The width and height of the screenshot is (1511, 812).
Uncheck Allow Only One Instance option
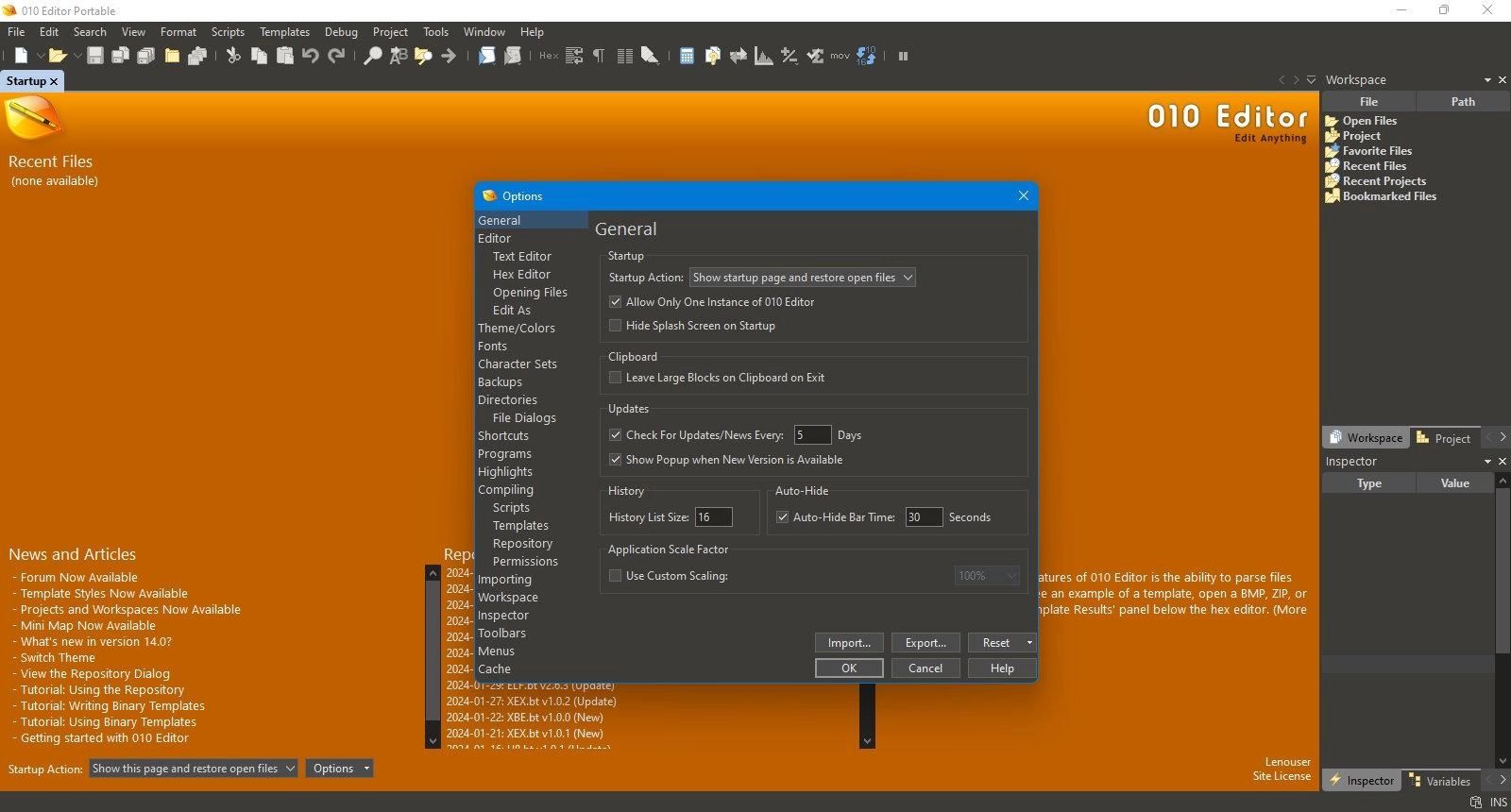tap(616, 302)
